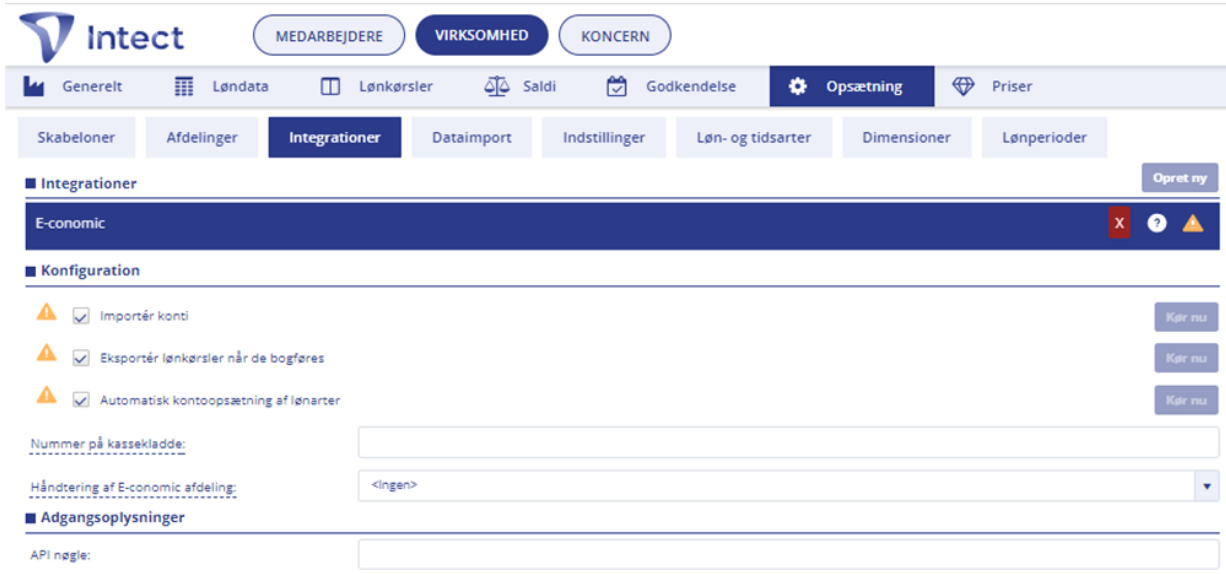
Task: Select the Dimensioner tab
Action: [907, 138]
